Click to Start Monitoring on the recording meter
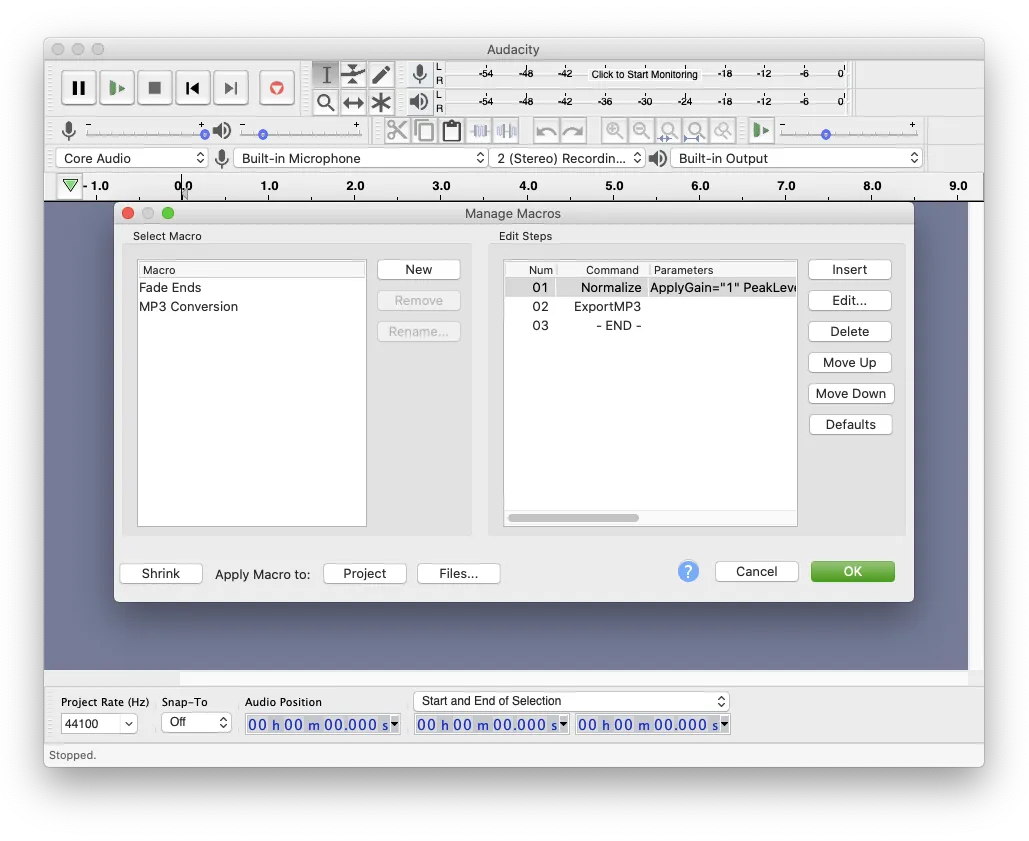1029x841 pixels. 643,74
